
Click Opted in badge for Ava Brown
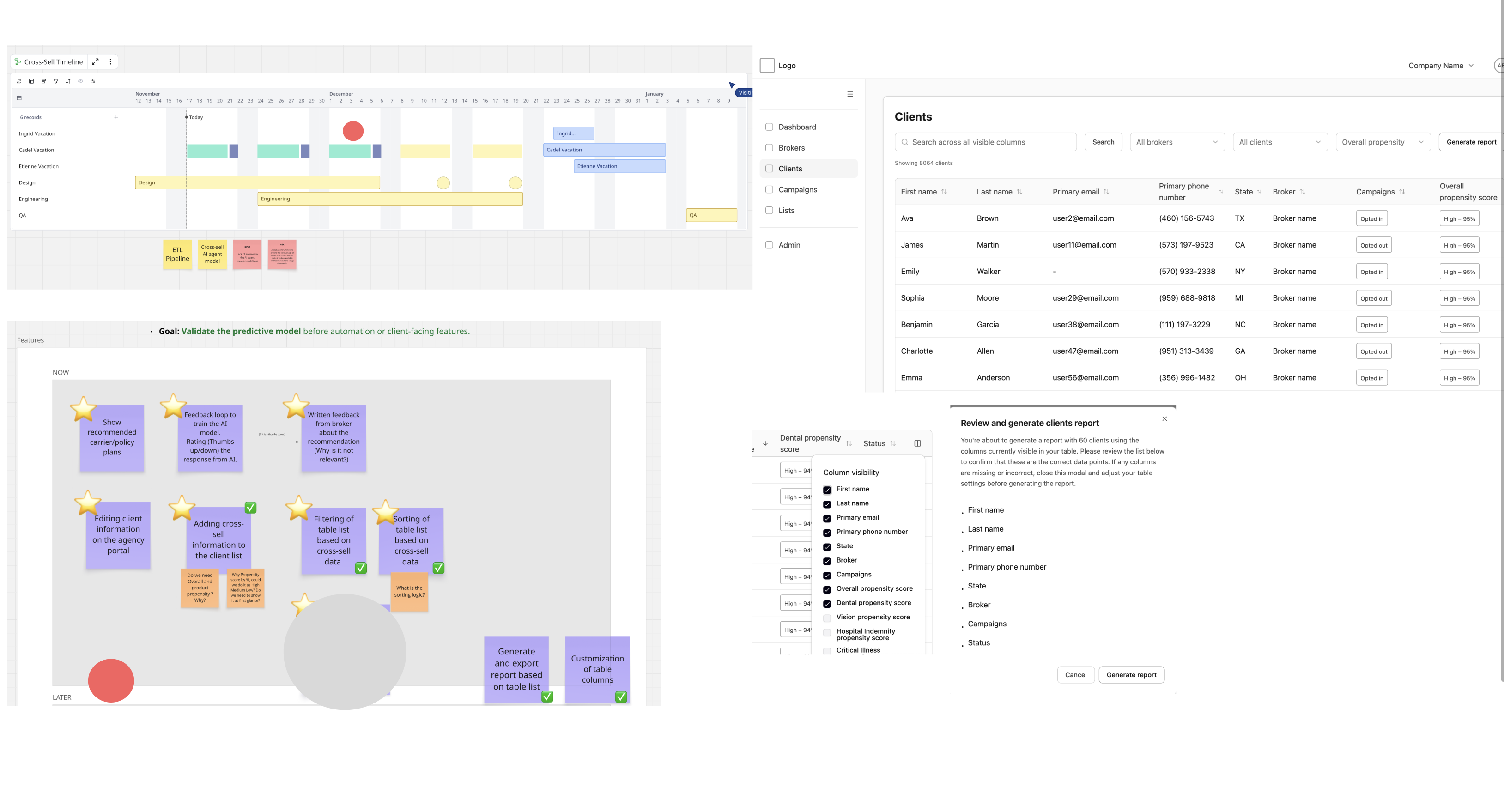(1371, 219)
